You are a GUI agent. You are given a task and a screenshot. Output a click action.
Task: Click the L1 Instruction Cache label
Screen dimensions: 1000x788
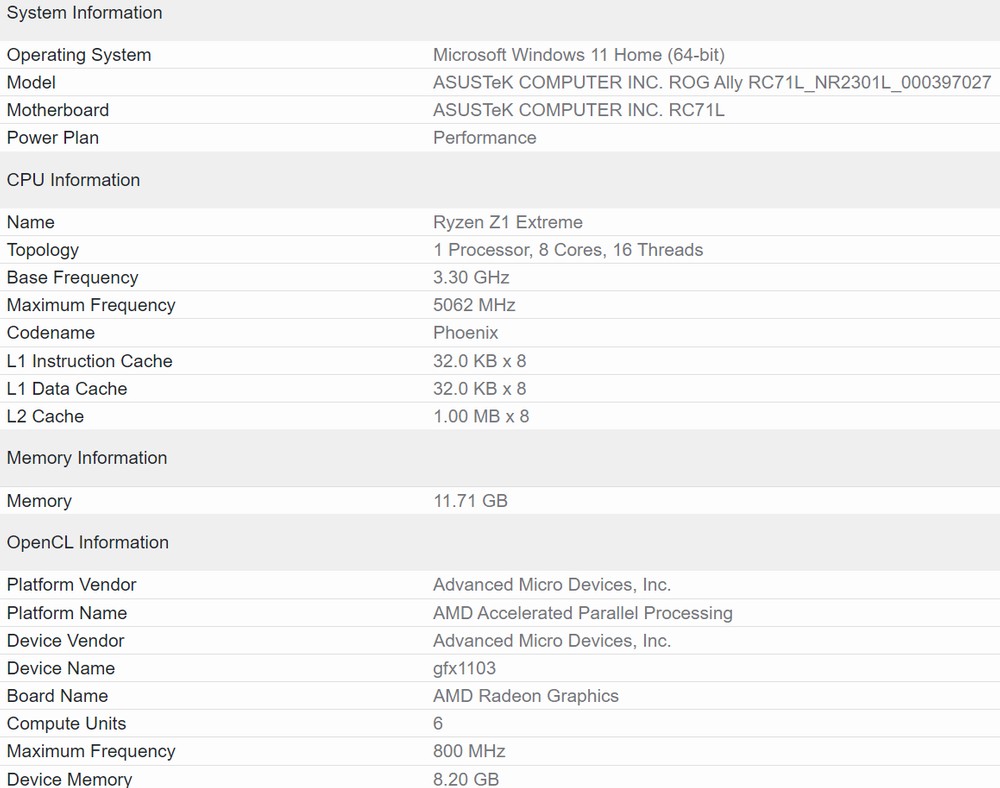[x=90, y=361]
